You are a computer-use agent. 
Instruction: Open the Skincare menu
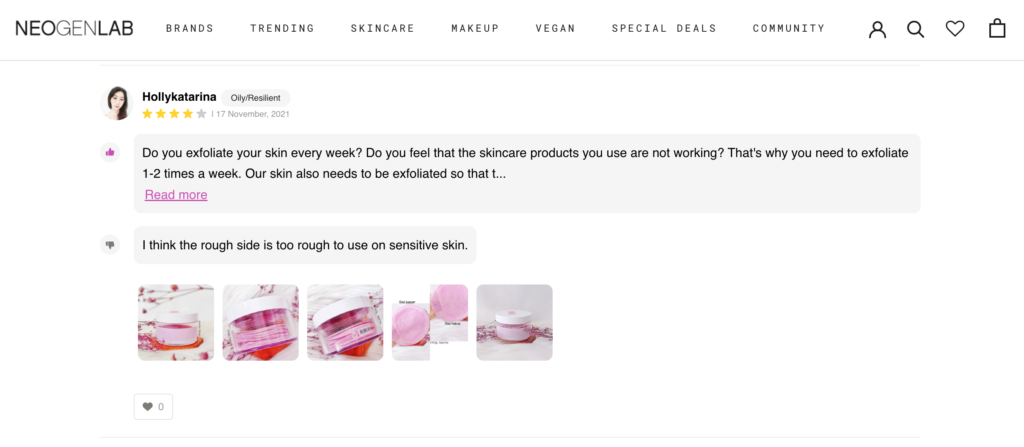[383, 29]
